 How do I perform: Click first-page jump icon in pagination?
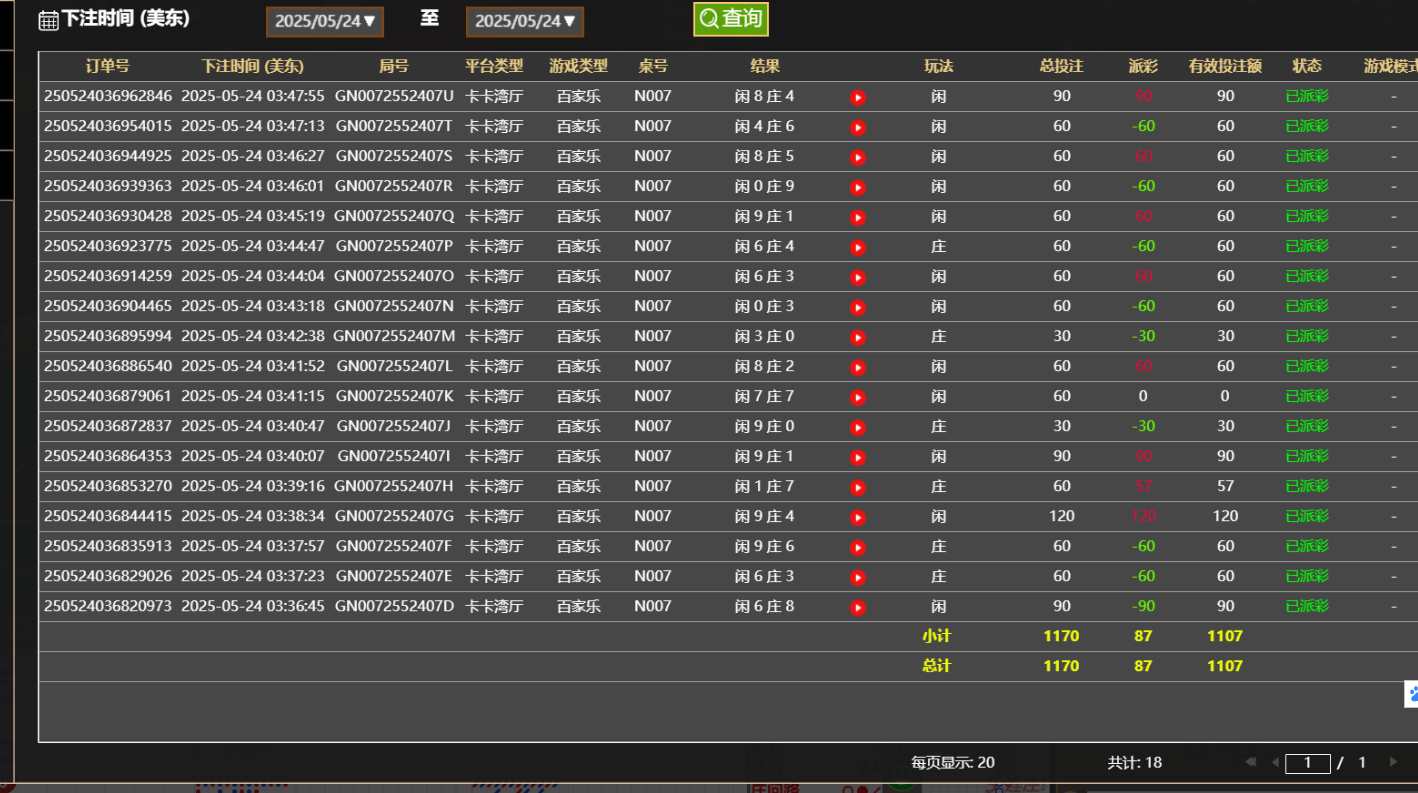[x=1249, y=762]
